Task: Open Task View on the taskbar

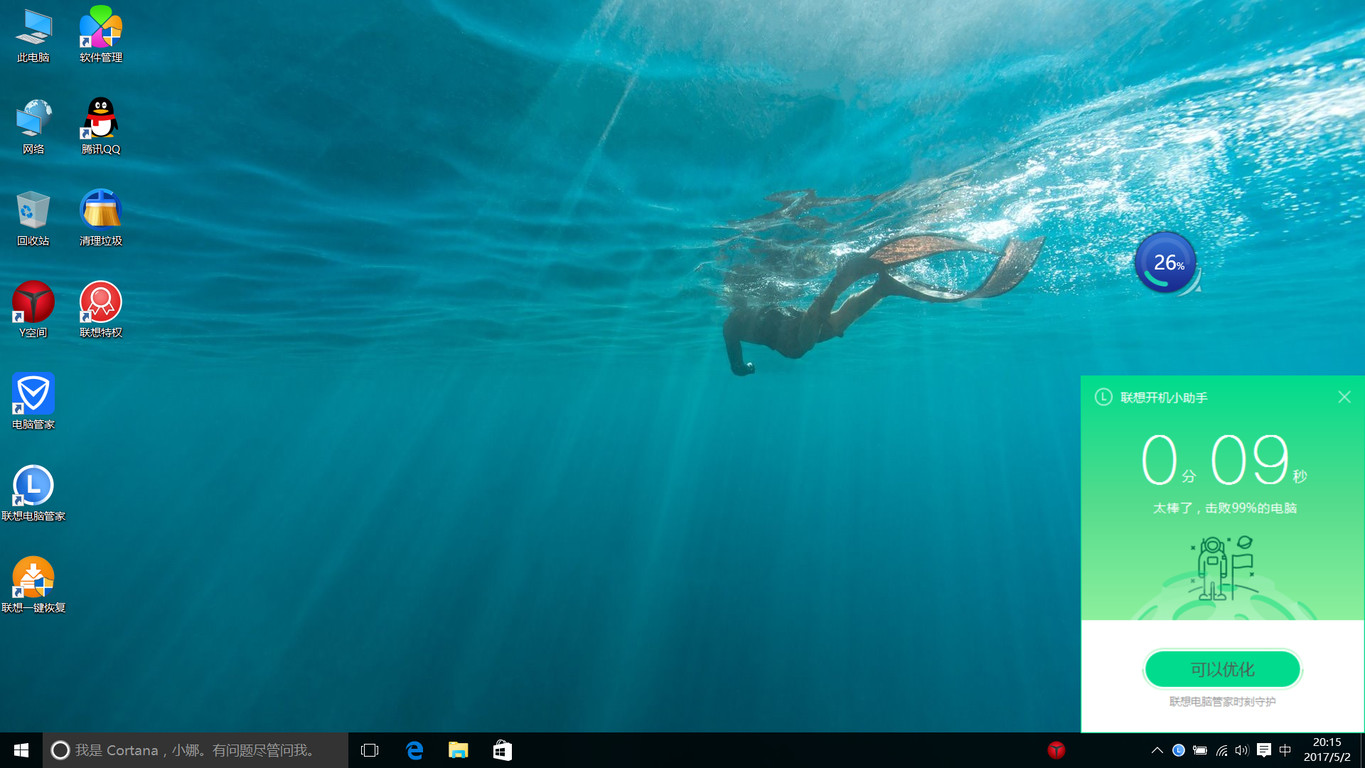Action: click(x=370, y=750)
